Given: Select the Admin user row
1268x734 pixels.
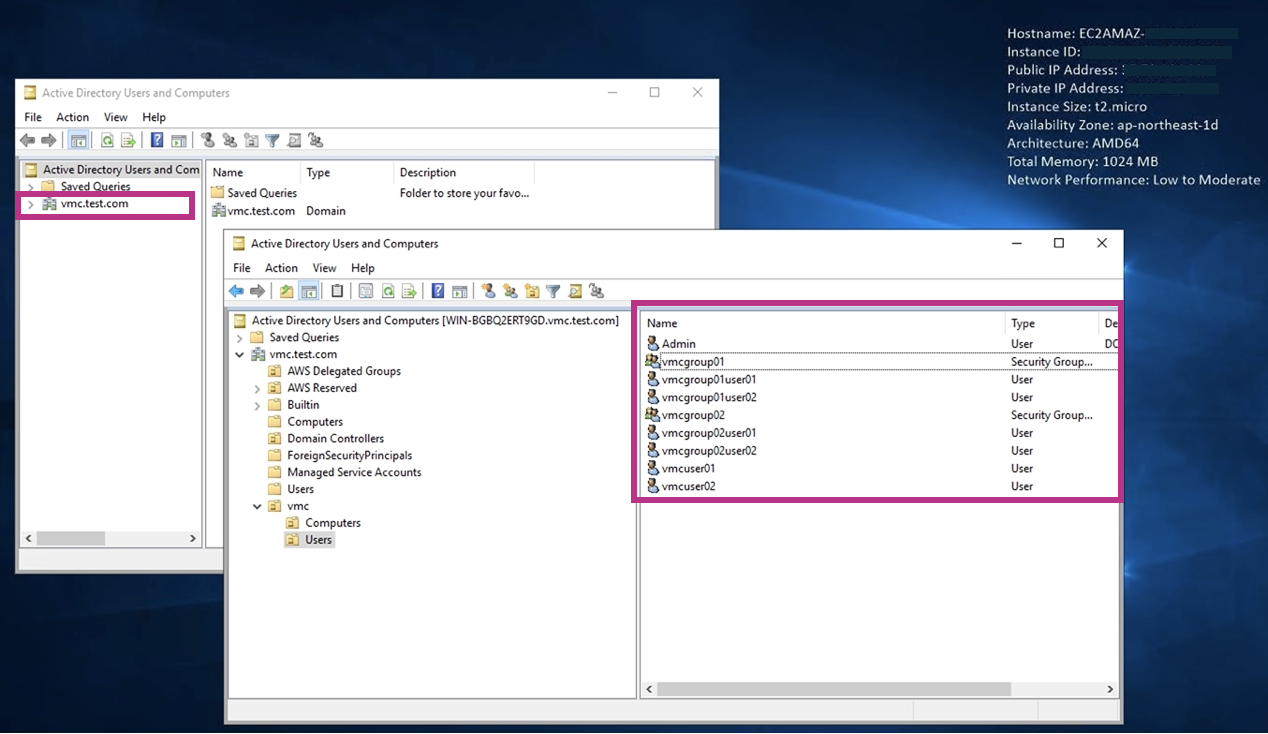Looking at the screenshot, I should (x=880, y=343).
